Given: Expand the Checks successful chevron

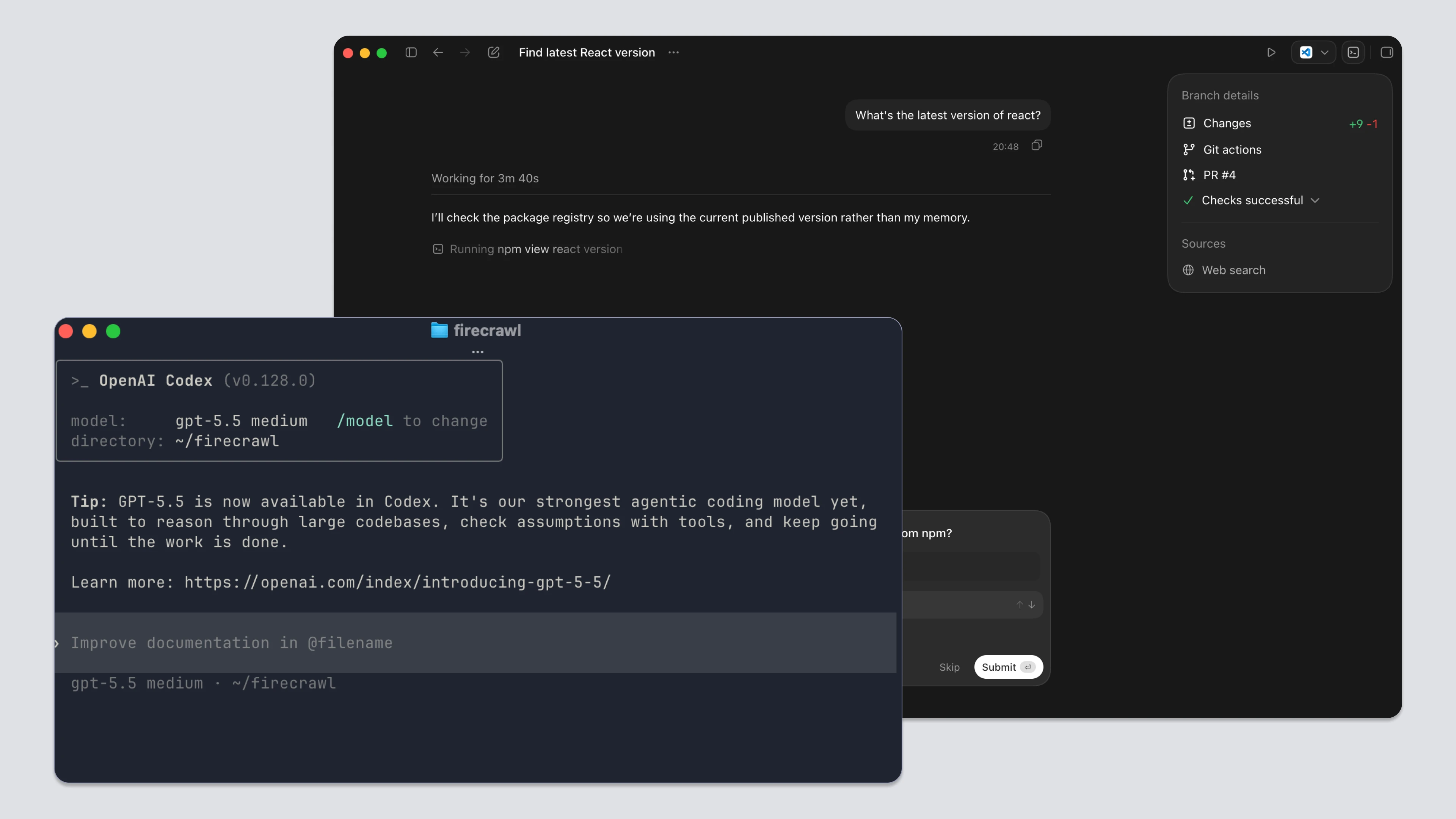Looking at the screenshot, I should point(1315,201).
